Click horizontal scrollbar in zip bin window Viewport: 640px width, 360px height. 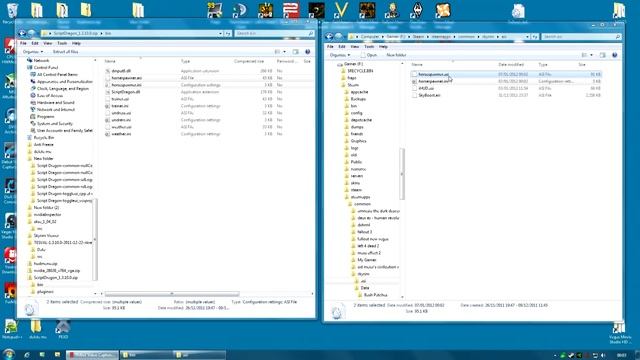[172, 294]
